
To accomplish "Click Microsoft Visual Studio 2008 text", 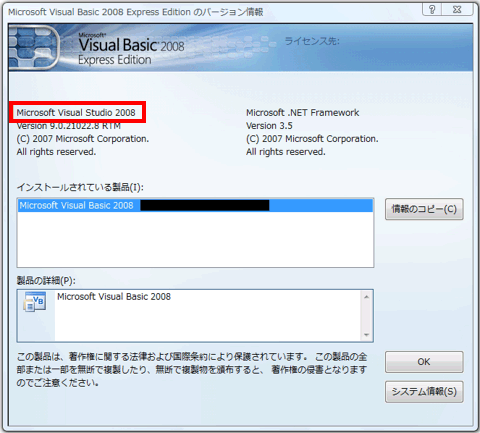I will [76, 113].
